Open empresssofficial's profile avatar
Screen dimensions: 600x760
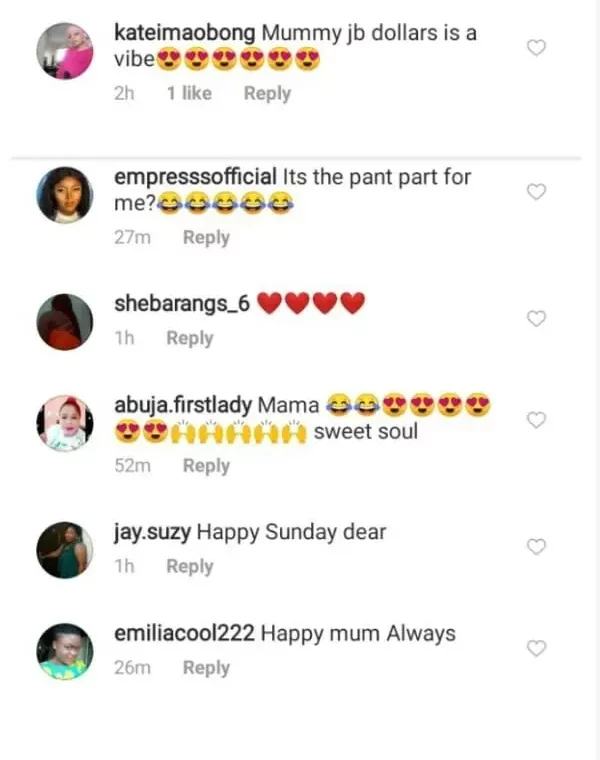[x=65, y=193]
